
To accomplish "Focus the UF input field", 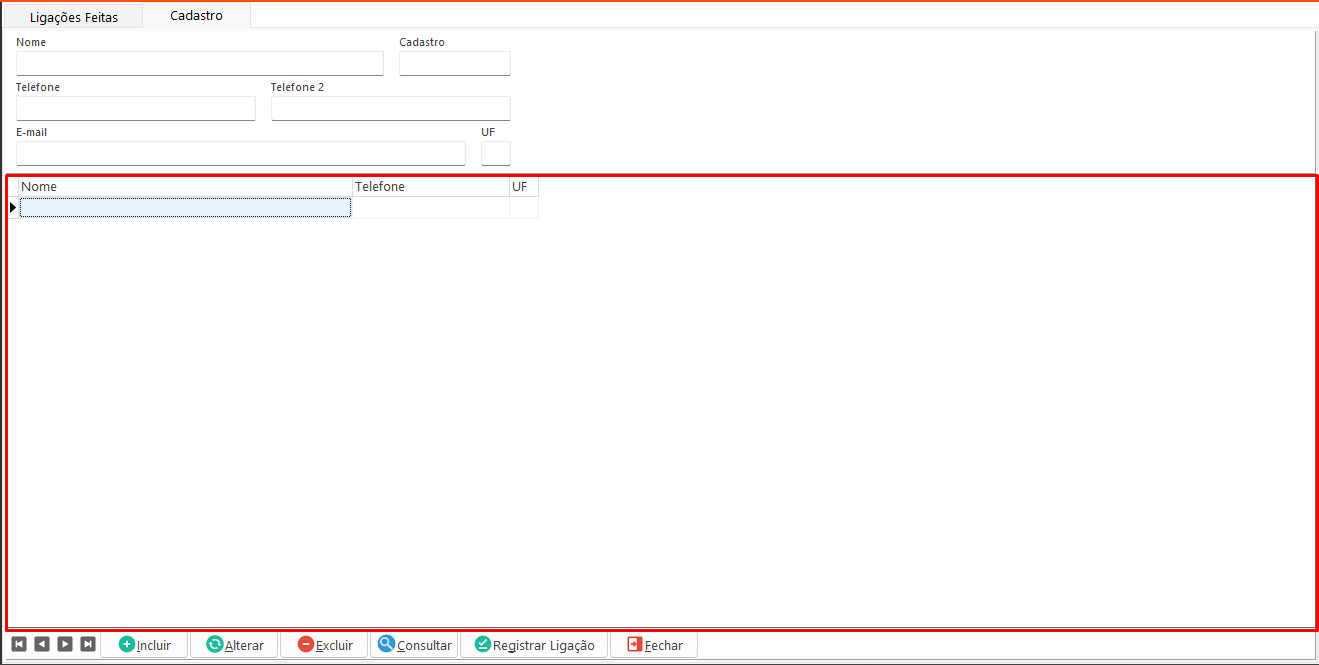I will (495, 154).
